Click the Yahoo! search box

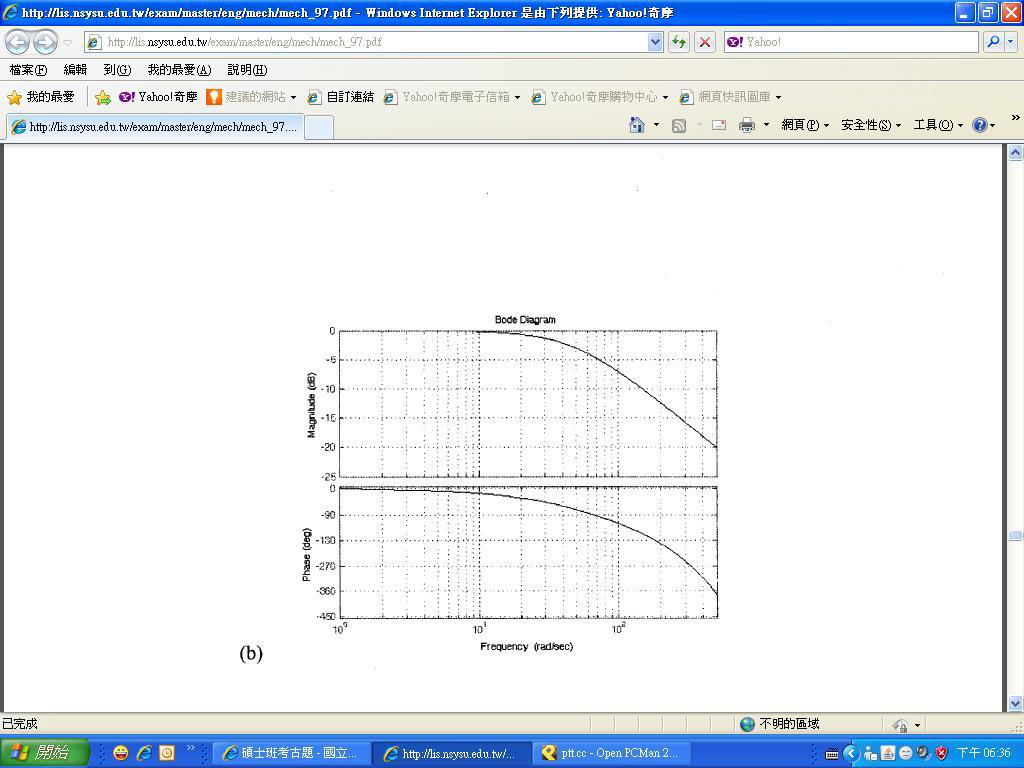point(851,42)
